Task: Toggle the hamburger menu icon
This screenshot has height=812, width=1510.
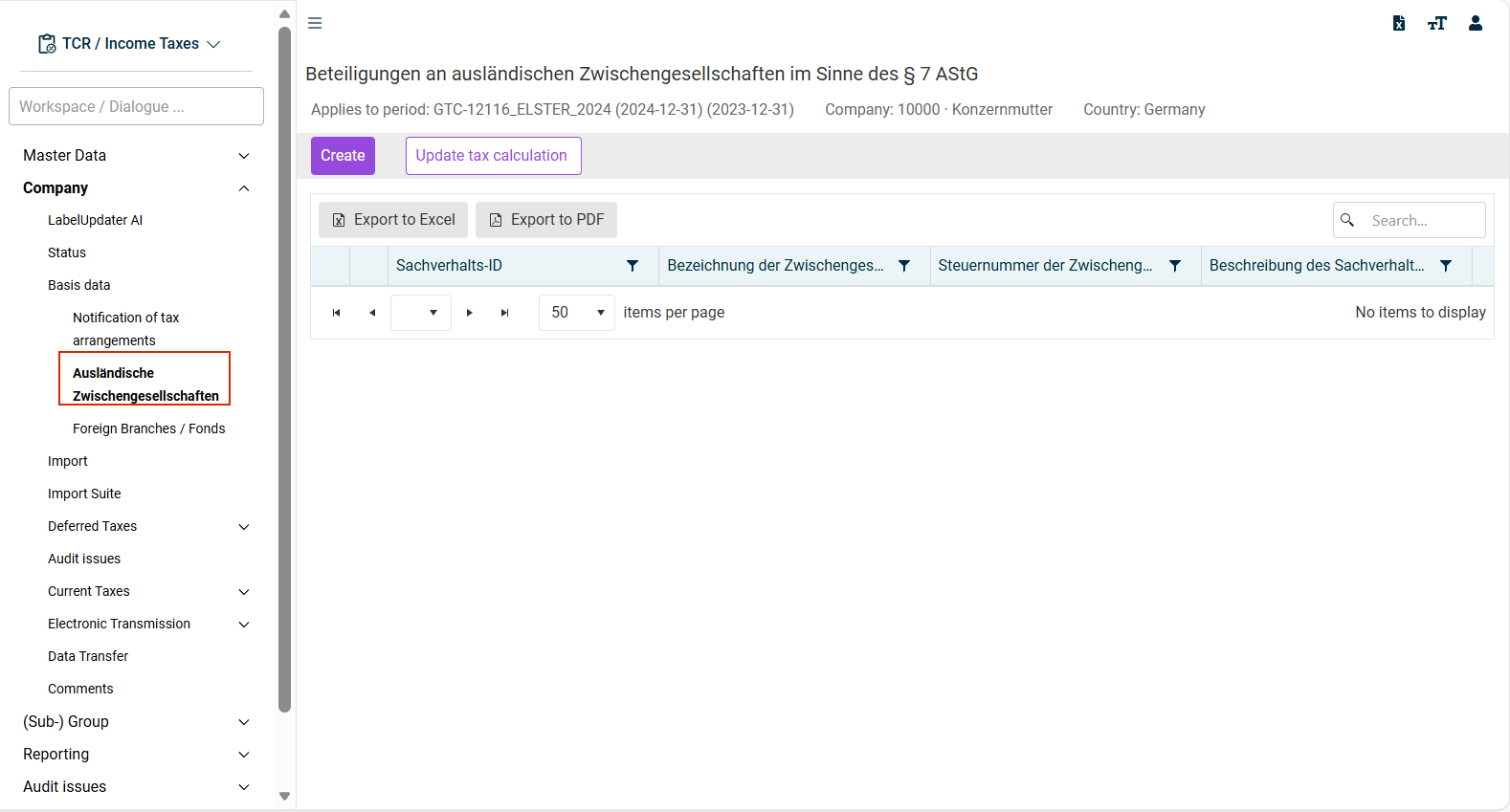Action: coord(315,23)
